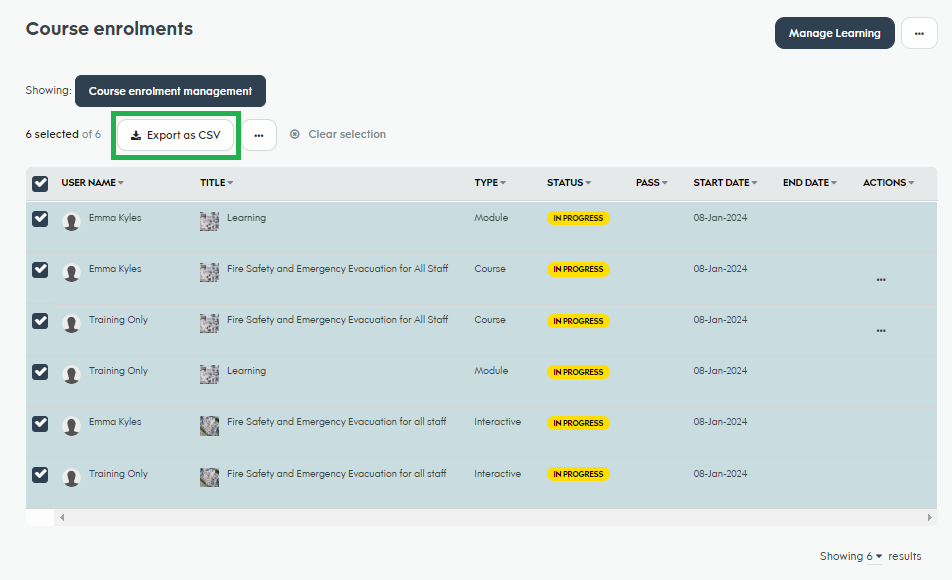Image resolution: width=952 pixels, height=580 pixels.
Task: Click the avatar icon for Emma Kyles Learning row
Action: (x=71, y=221)
